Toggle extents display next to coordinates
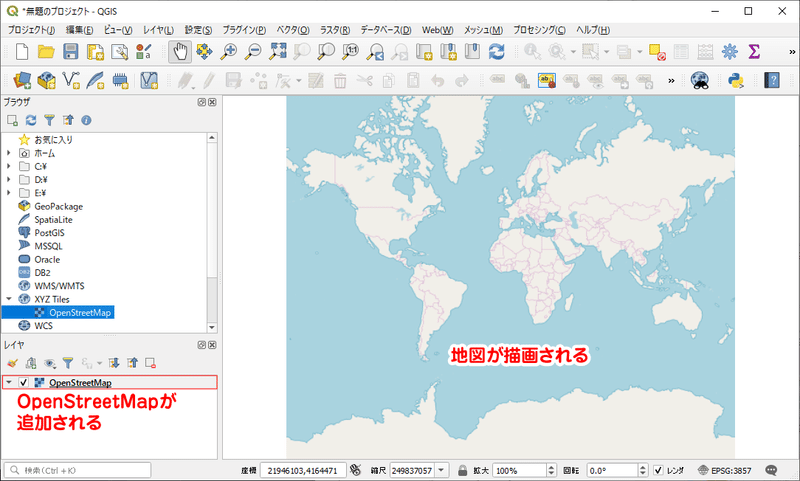Screen dimensions: 800x481 [x=356, y=470]
